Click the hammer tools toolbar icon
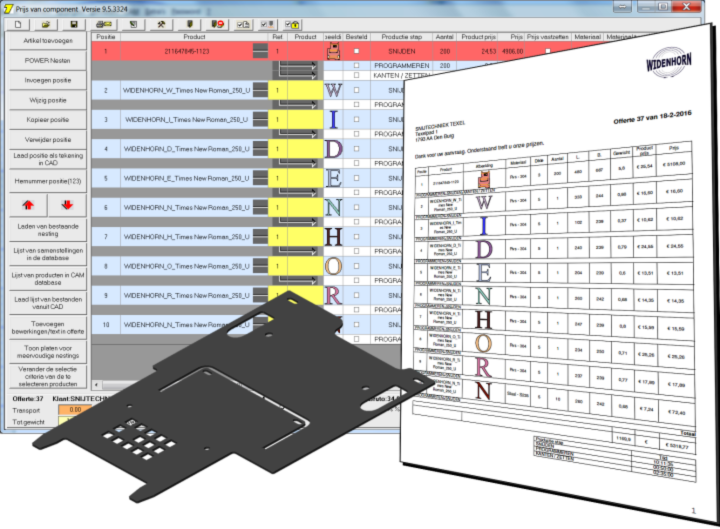 coord(161,22)
